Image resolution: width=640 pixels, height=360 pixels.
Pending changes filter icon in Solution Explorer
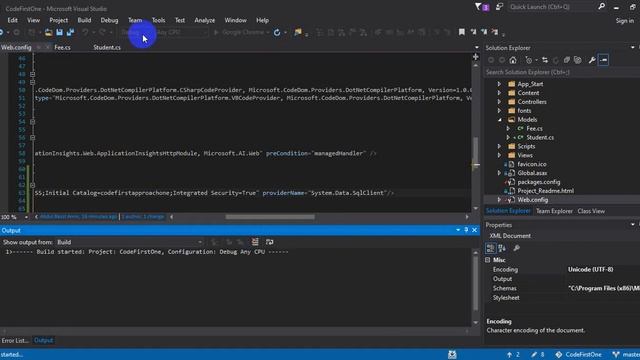click(x=529, y=60)
